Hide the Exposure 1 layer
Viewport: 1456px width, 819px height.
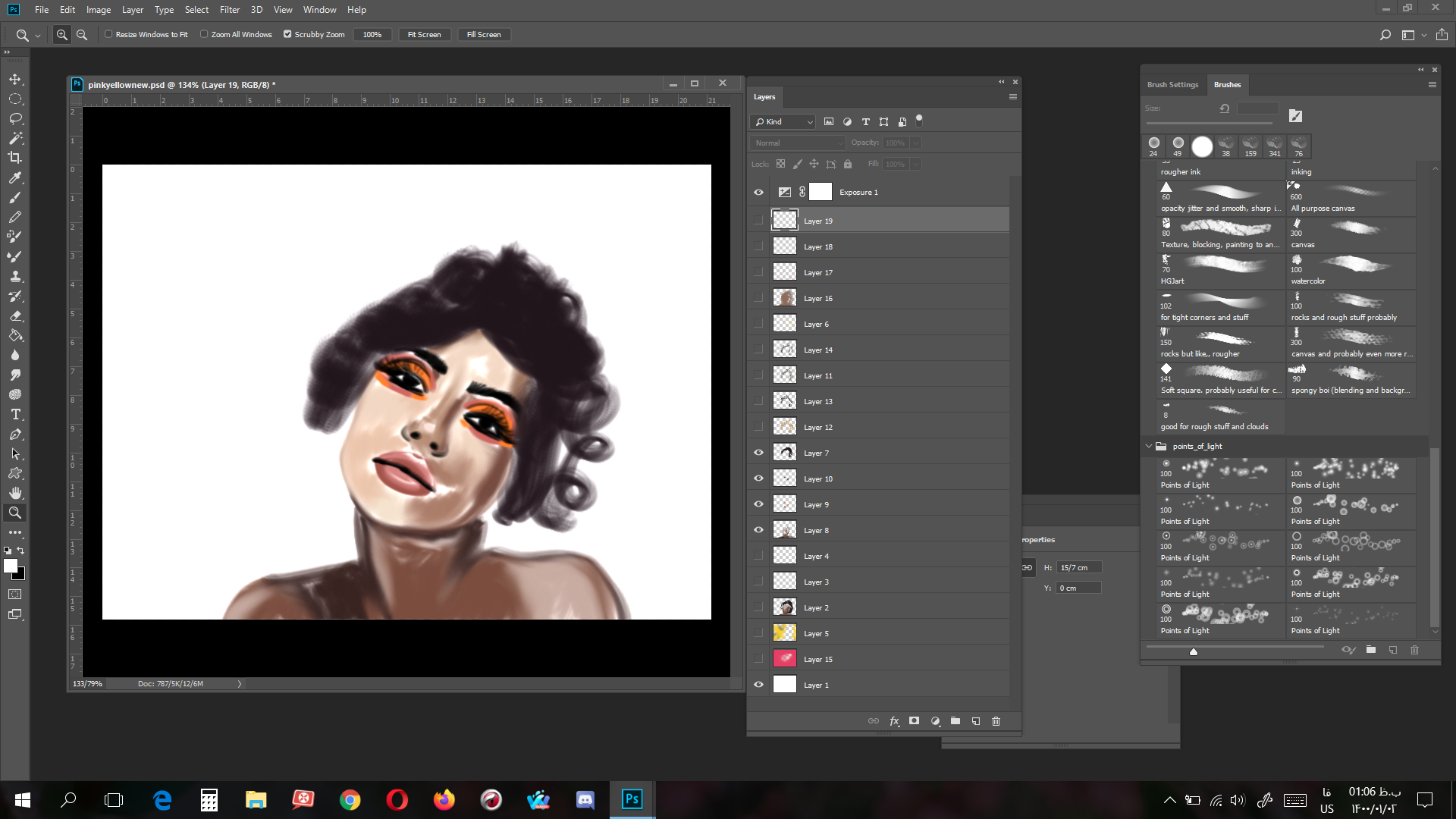(758, 193)
